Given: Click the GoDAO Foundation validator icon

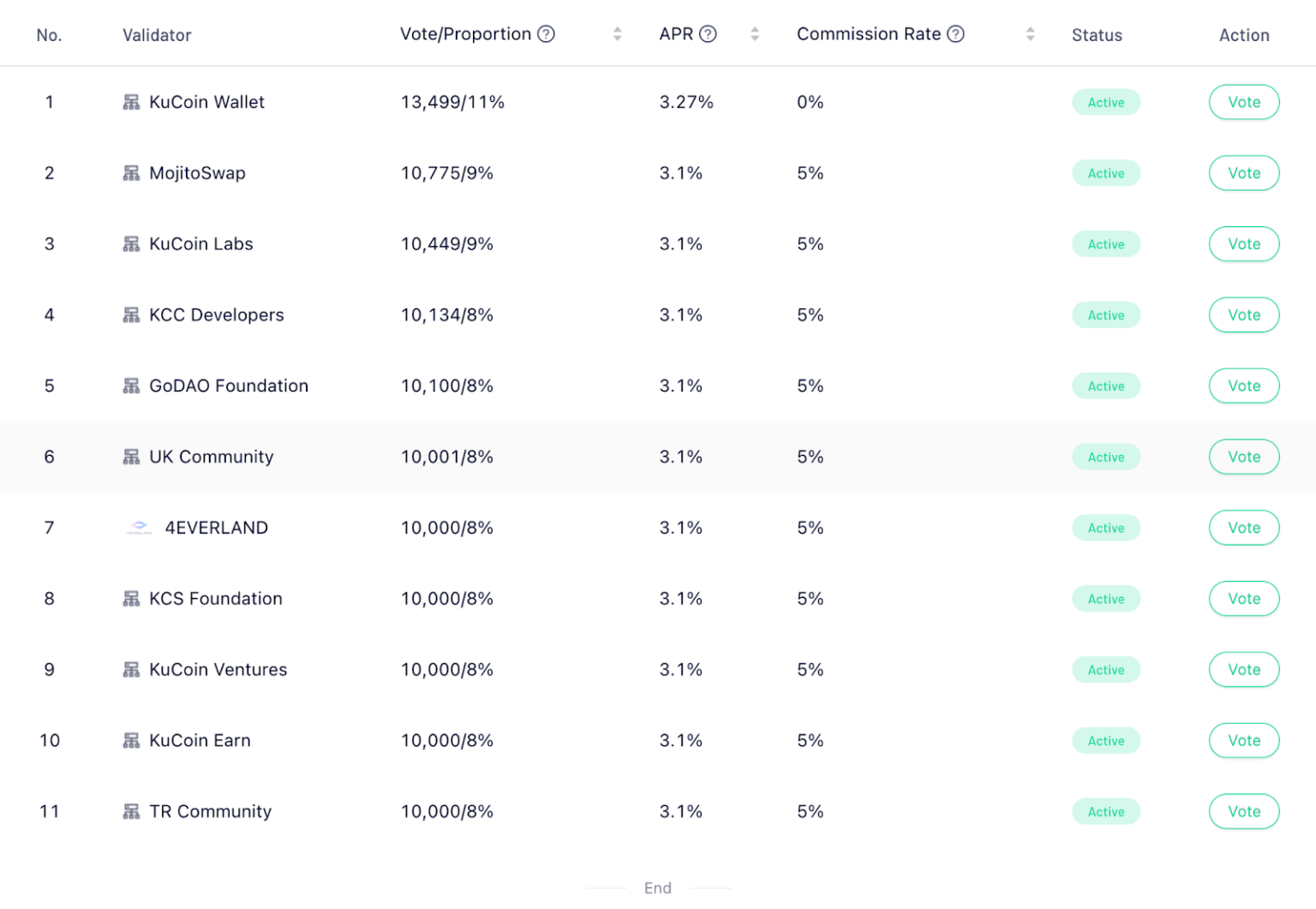Looking at the screenshot, I should (x=131, y=386).
